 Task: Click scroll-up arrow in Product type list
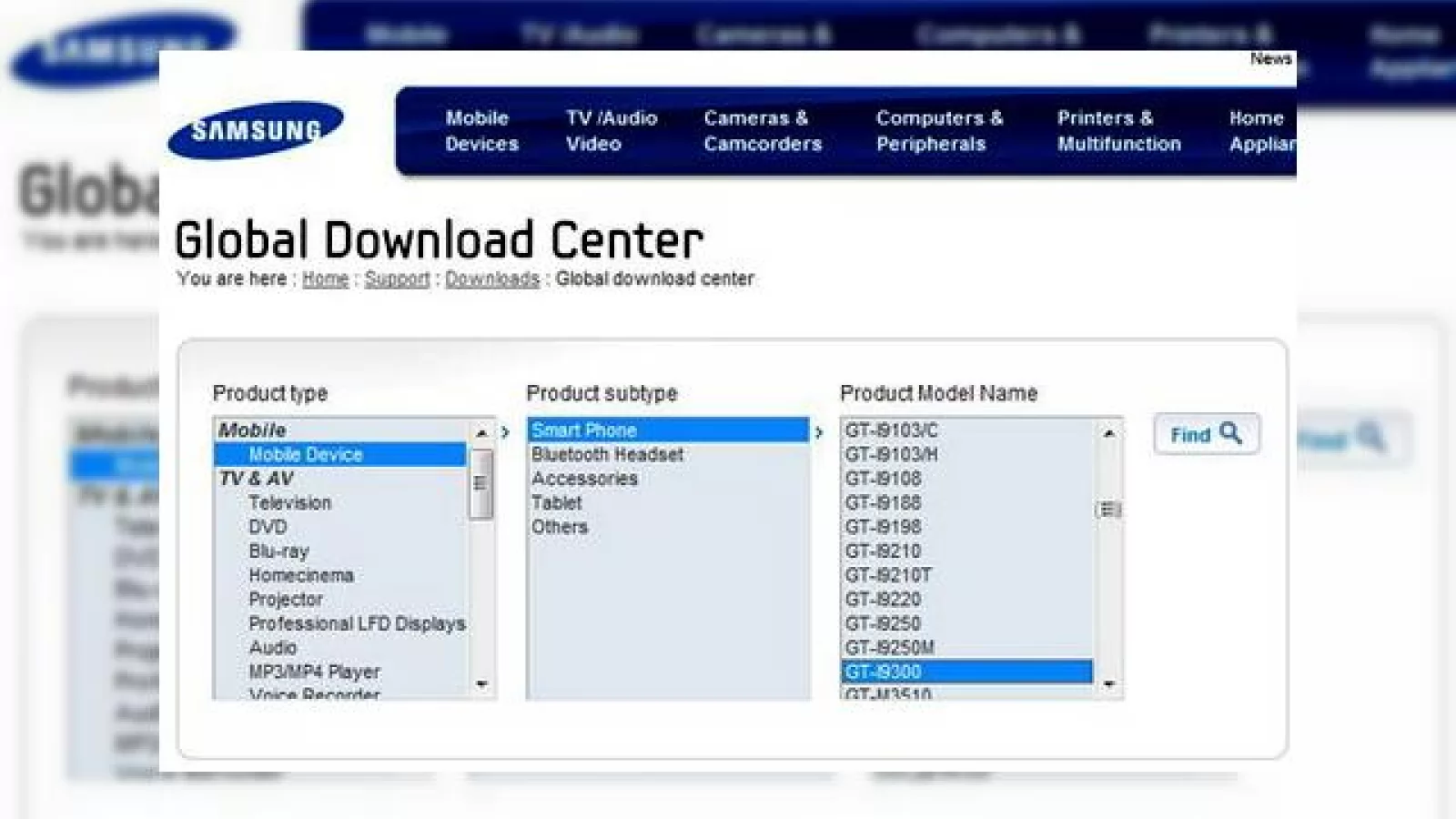(482, 433)
